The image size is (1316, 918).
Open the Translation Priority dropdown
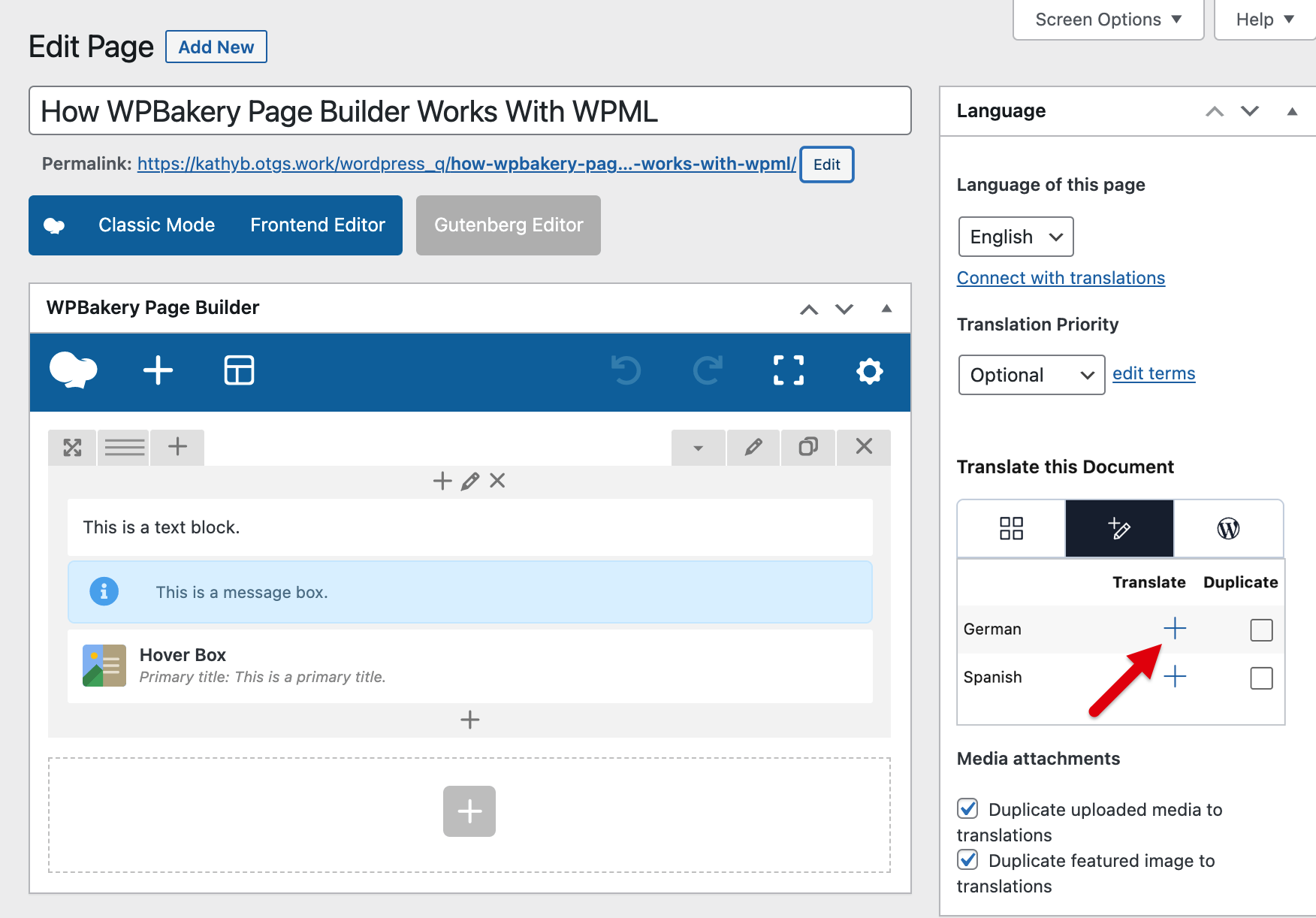tap(1031, 375)
